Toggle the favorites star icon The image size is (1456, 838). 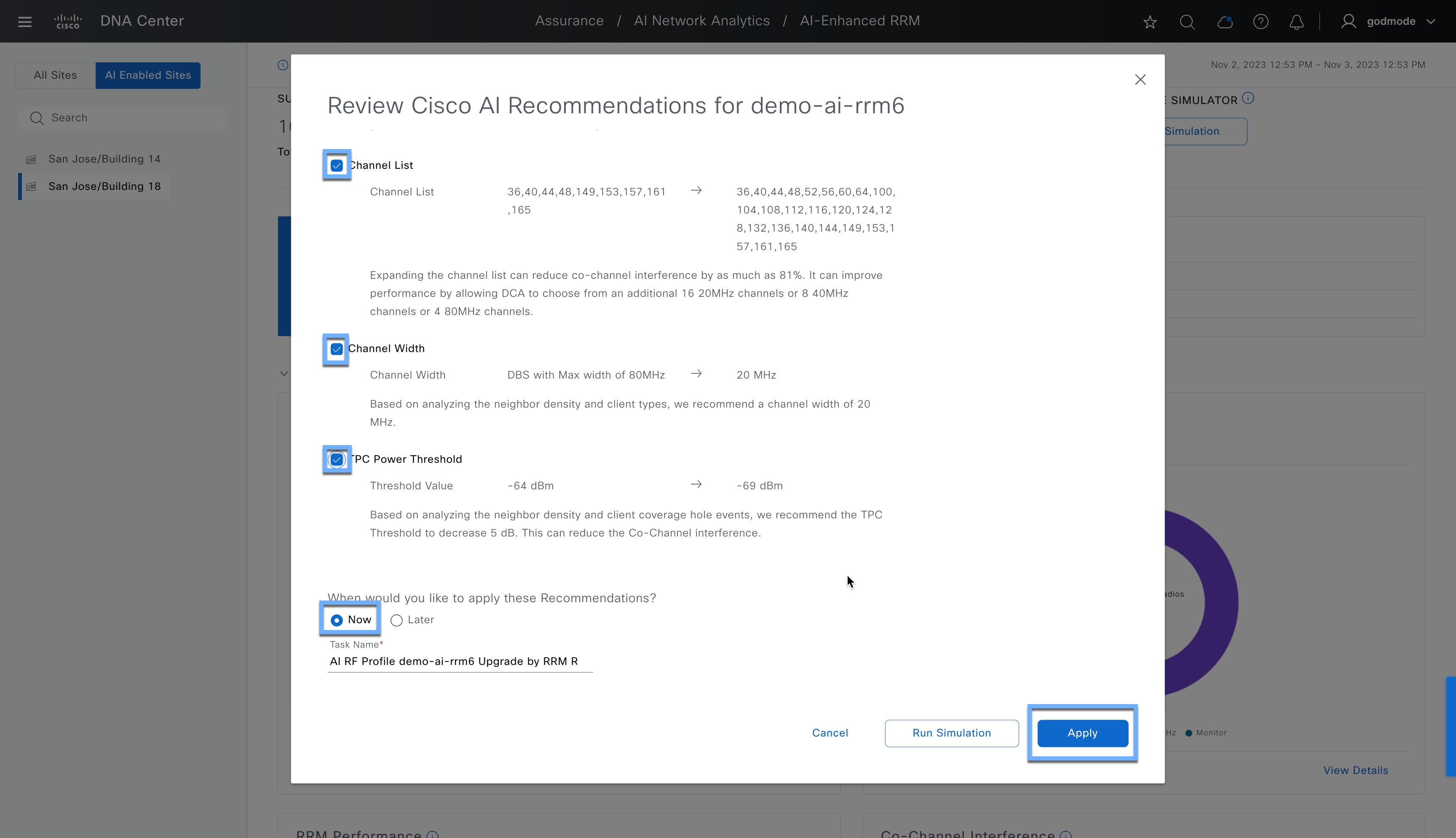click(x=1150, y=22)
